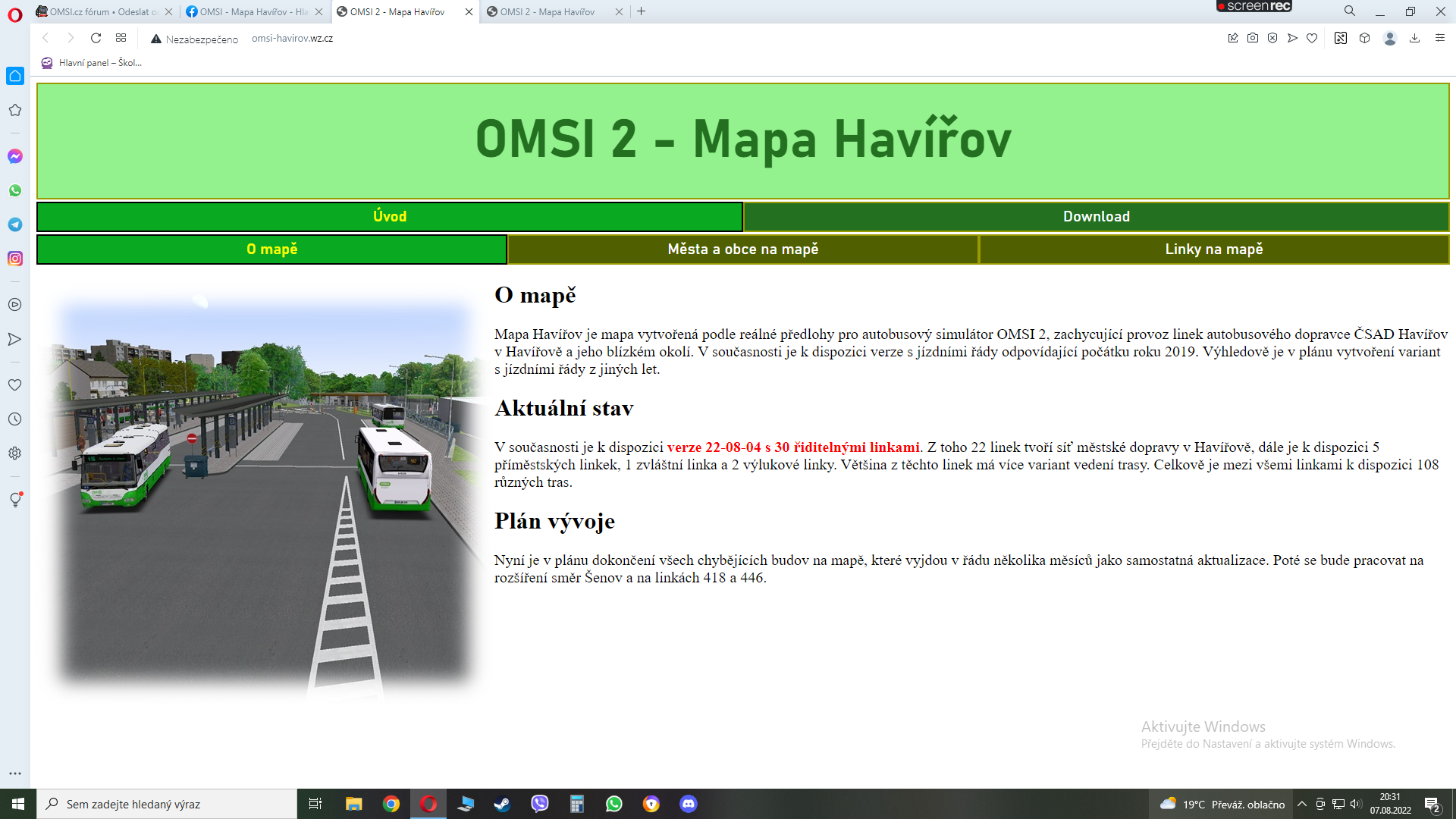Switch to OMSI.cz fórum tab
The height and width of the screenshot is (819, 1456).
[99, 11]
